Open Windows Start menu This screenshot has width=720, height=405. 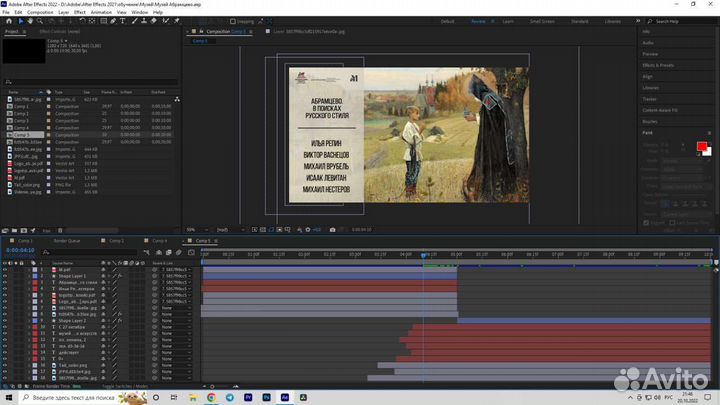[x=9, y=397]
